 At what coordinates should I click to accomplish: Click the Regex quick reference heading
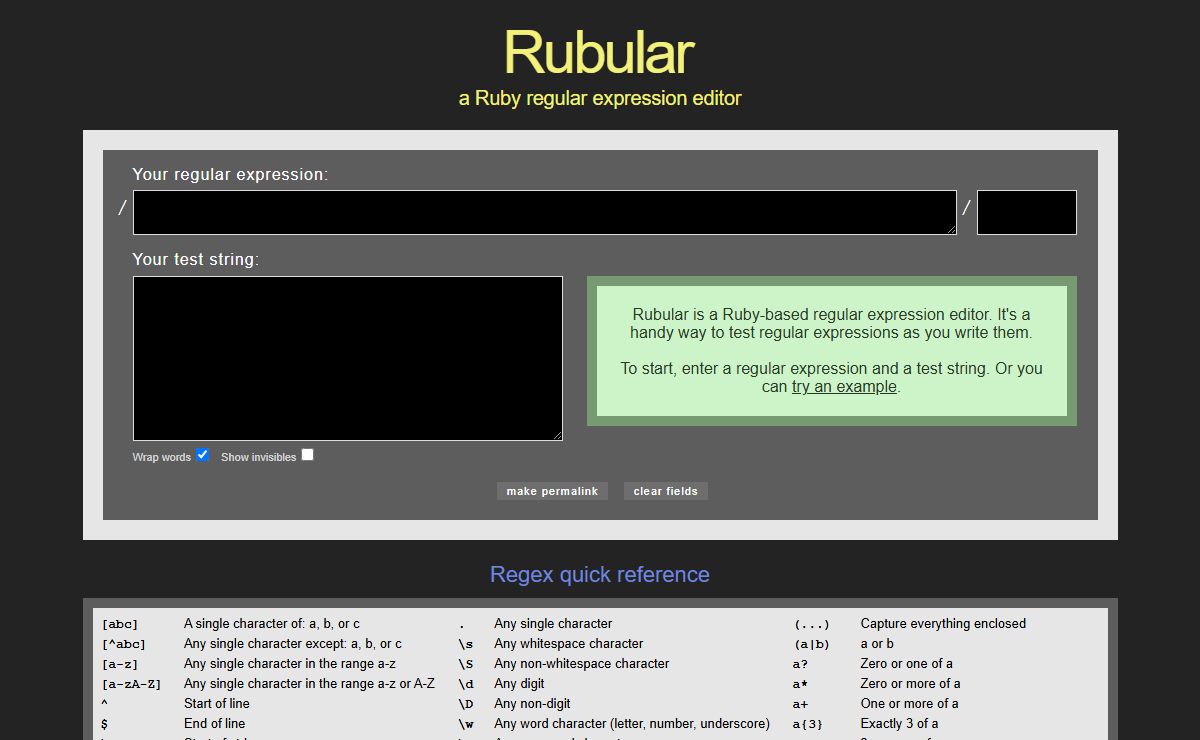600,575
